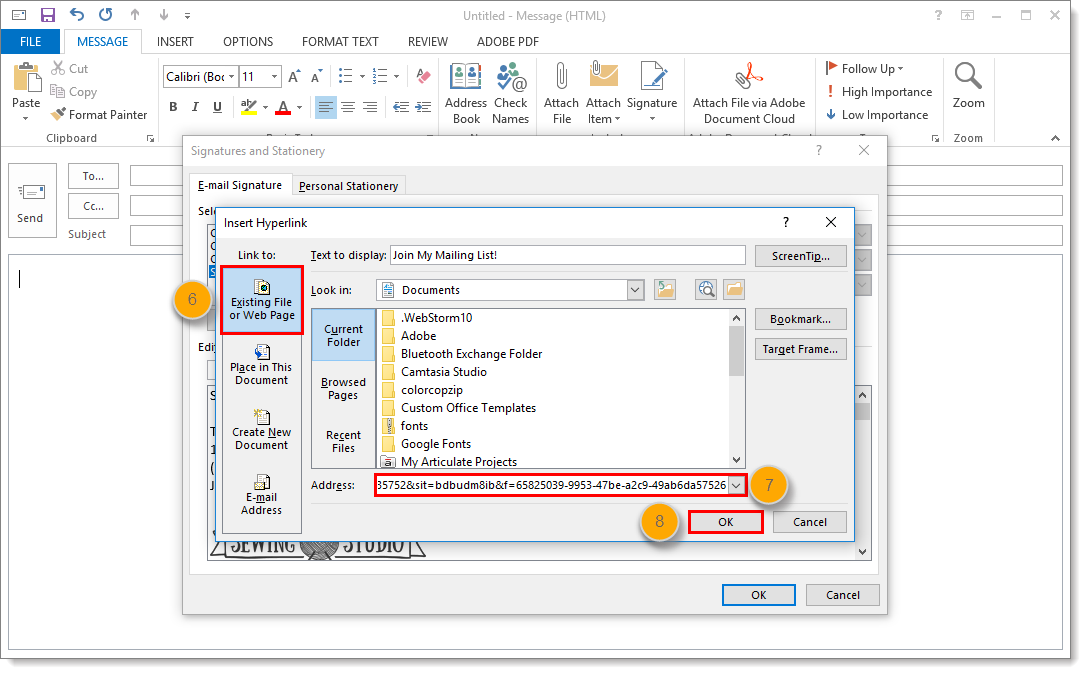Toggle Underline formatting in ribbon
Image resolution: width=1086 pixels, height=674 pixels.
(x=217, y=107)
